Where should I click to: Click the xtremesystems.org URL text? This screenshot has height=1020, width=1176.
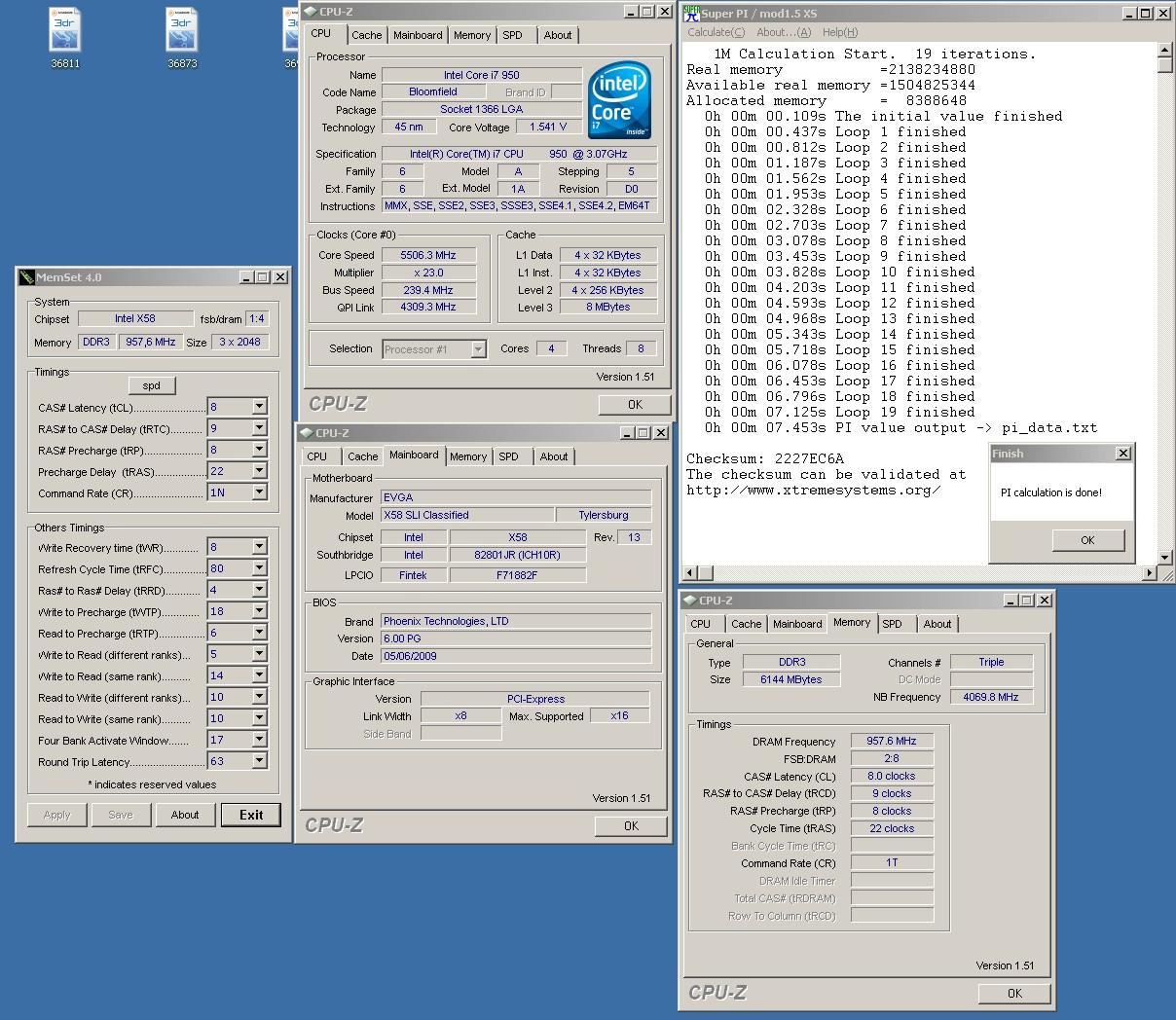pyautogui.click(x=814, y=490)
